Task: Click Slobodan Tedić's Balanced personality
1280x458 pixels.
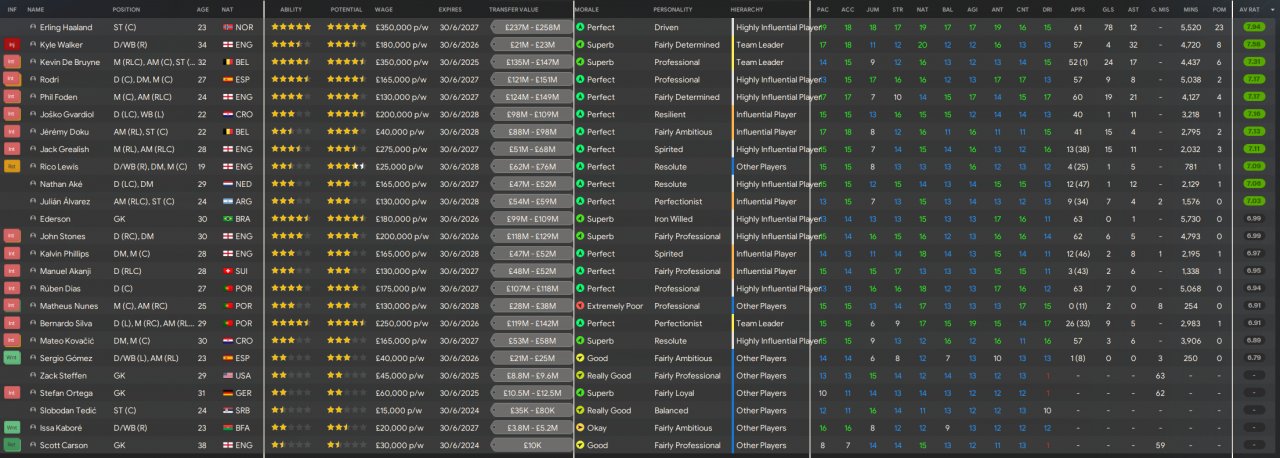Action: (670, 410)
